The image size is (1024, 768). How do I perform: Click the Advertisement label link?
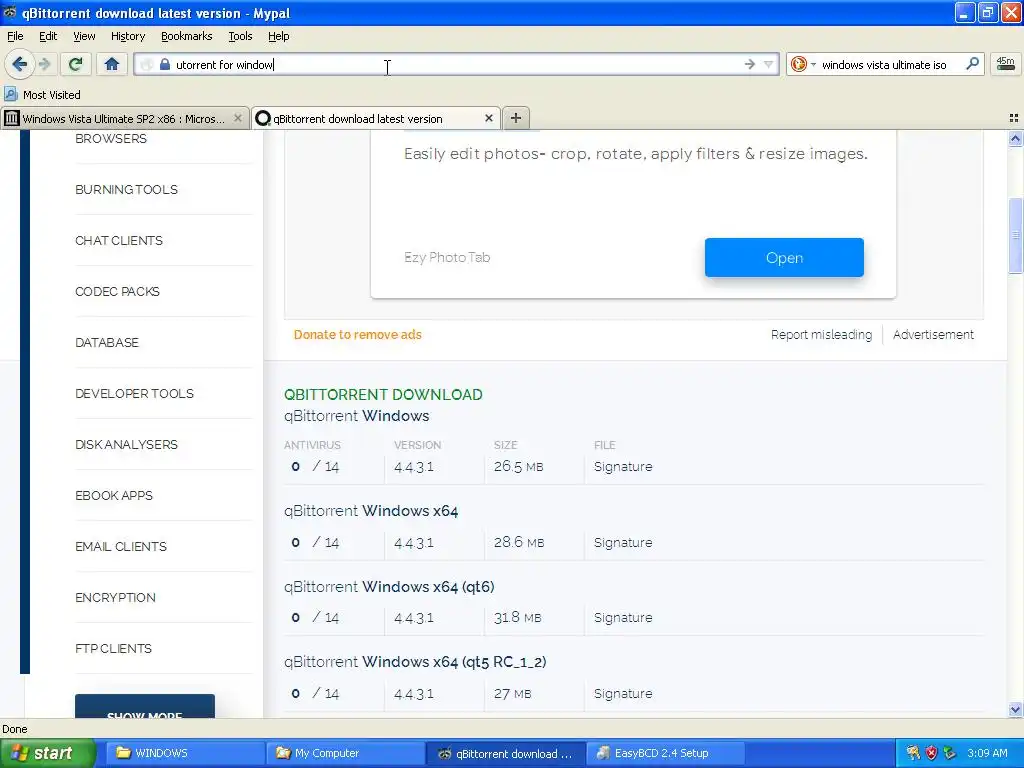pos(933,334)
